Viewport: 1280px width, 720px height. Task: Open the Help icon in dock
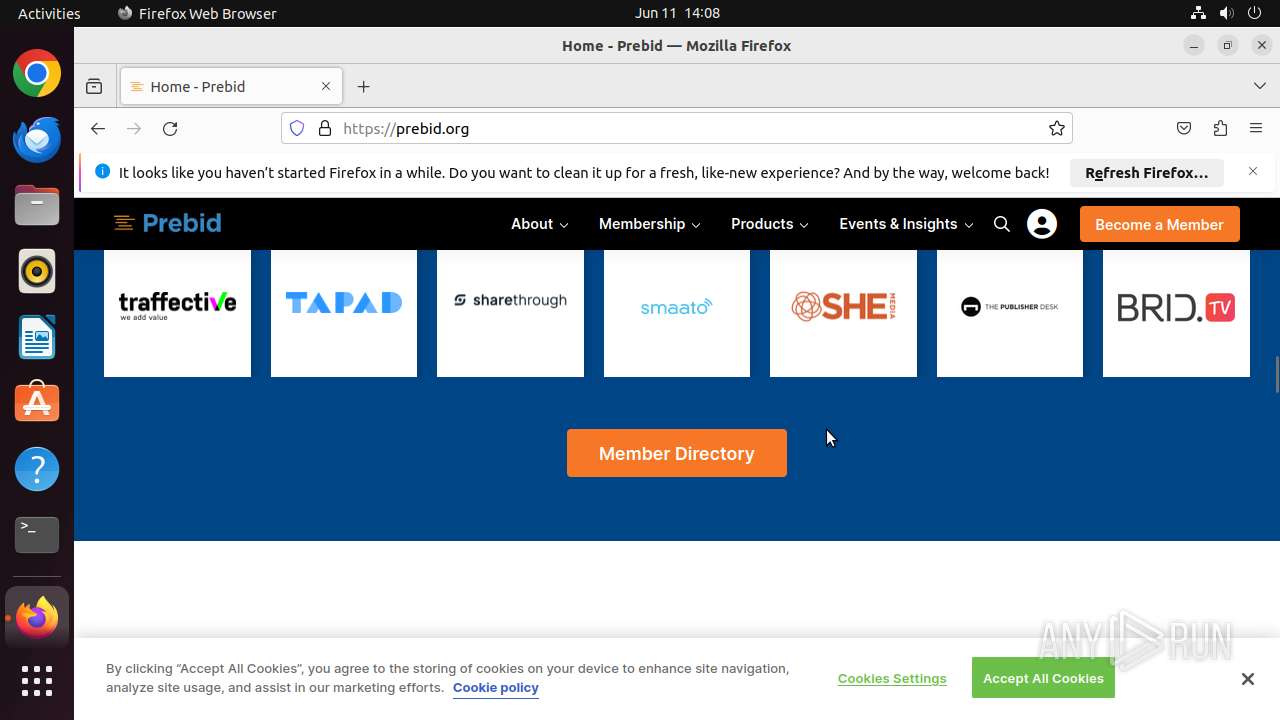(x=37, y=469)
